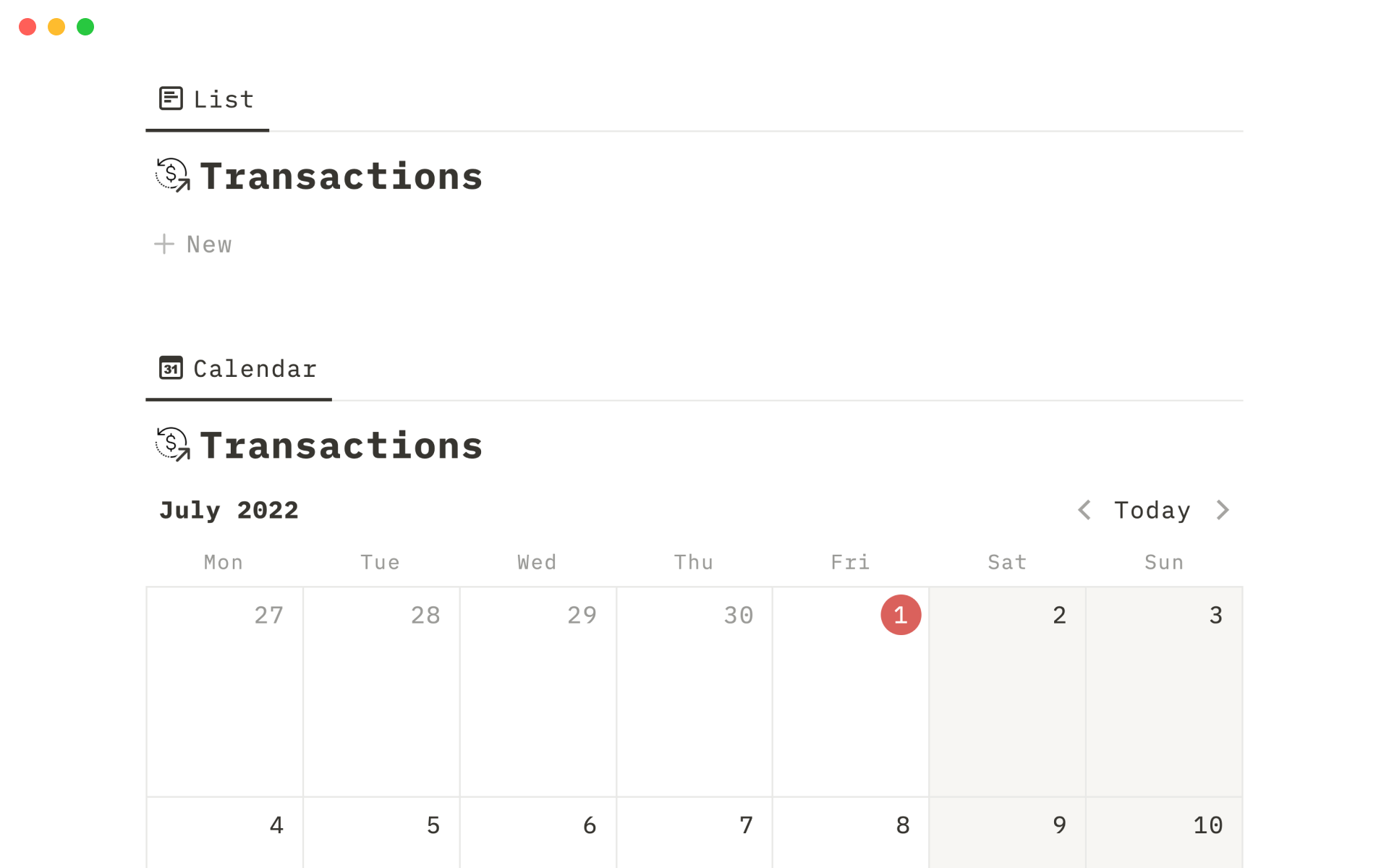Add a New transaction entry
This screenshot has height=868, width=1389.
click(208, 244)
